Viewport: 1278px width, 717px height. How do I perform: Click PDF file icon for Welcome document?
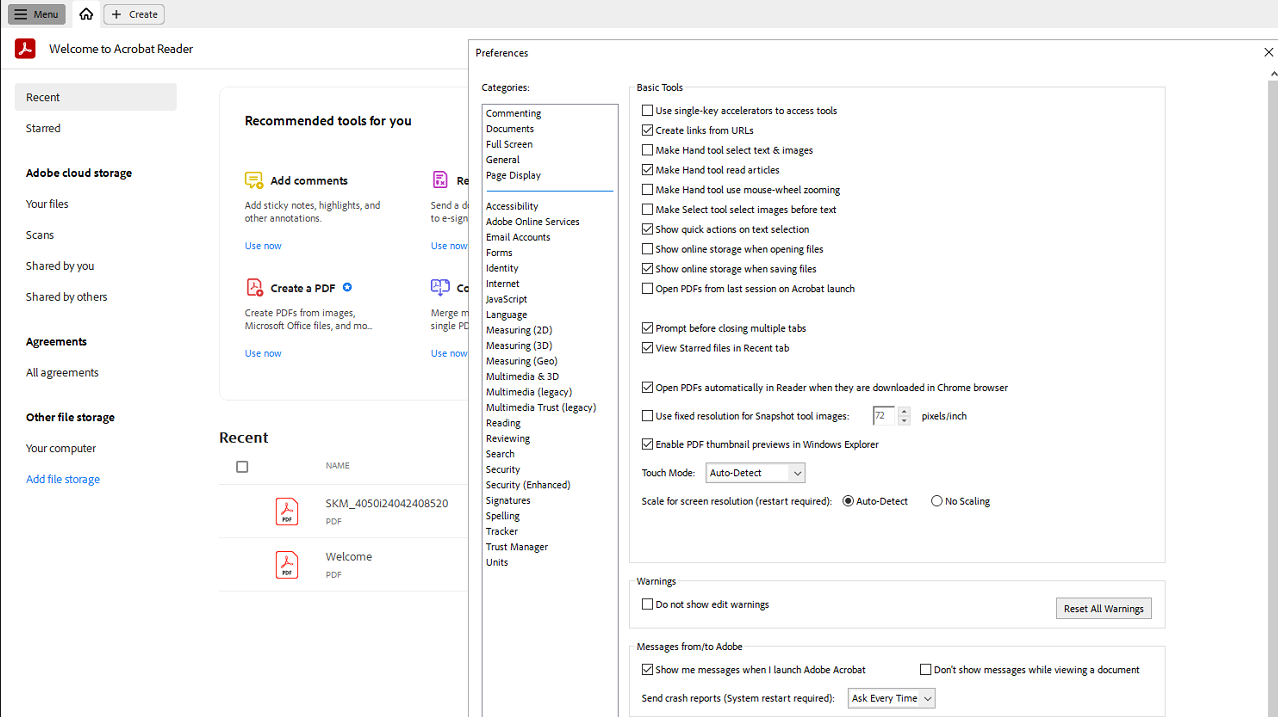point(287,565)
